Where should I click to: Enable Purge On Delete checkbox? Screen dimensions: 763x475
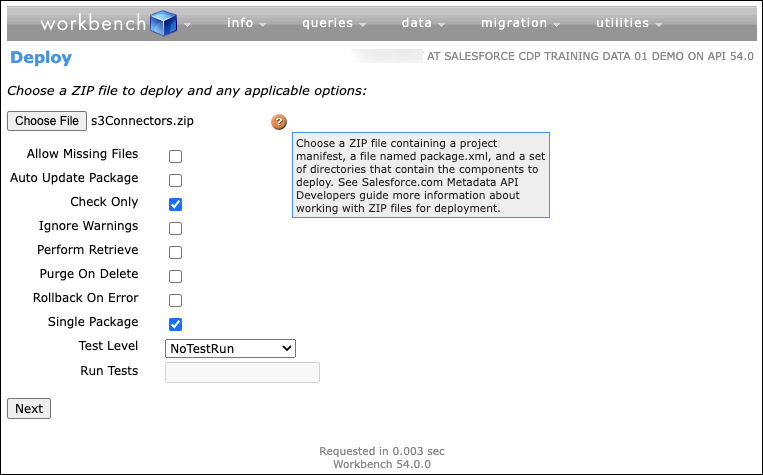point(175,276)
